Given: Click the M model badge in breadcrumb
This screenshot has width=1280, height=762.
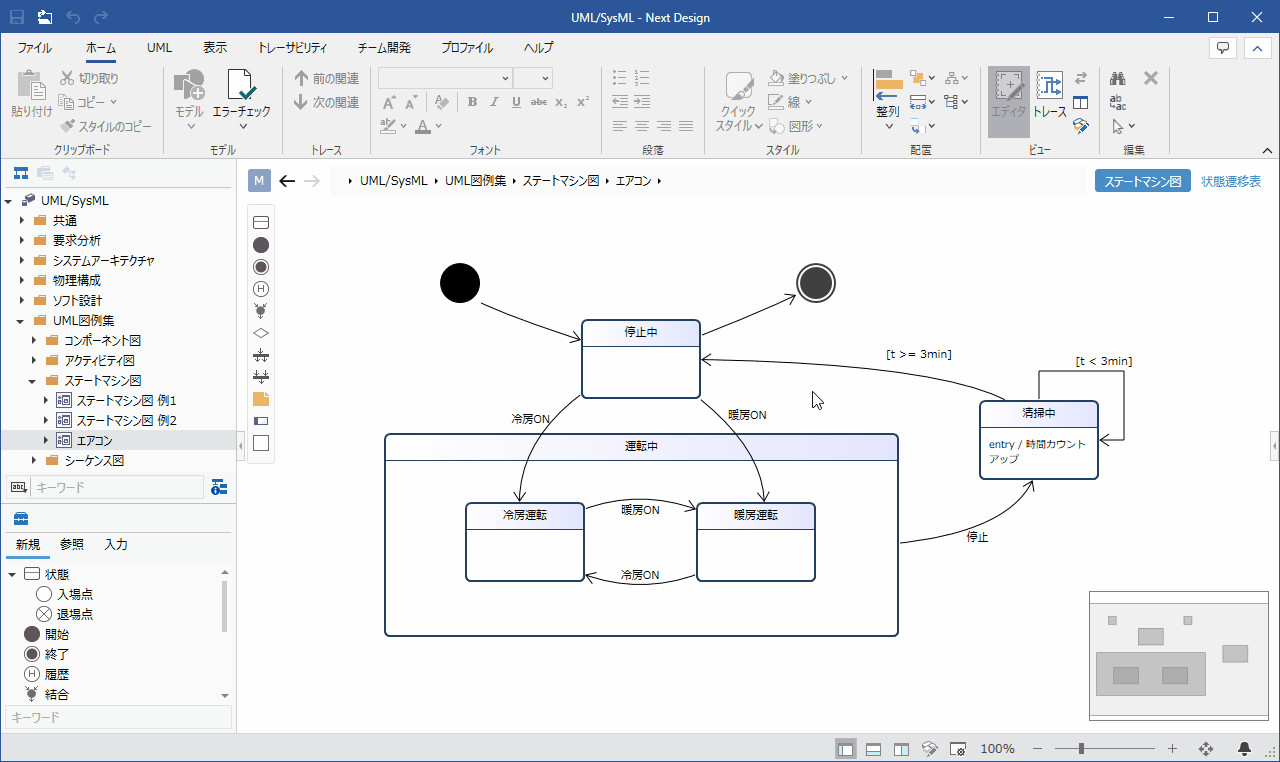Looking at the screenshot, I should click(x=260, y=181).
